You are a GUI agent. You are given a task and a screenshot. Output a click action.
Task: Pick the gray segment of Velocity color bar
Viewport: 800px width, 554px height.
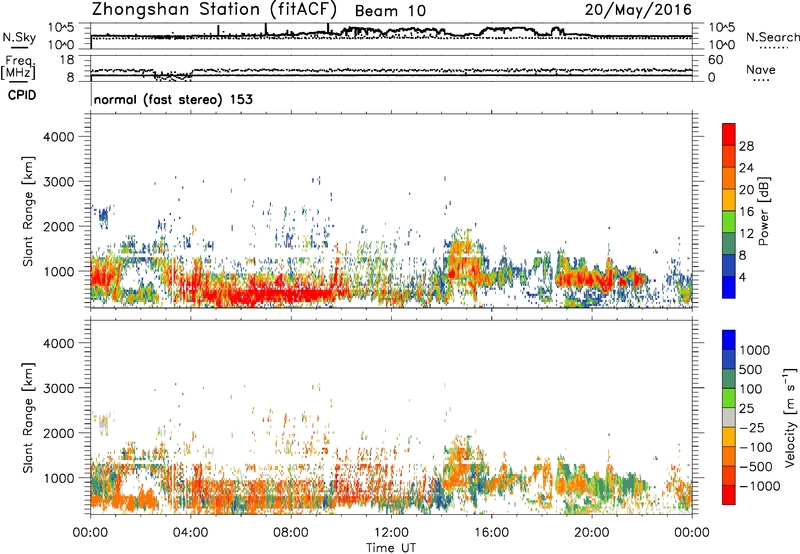point(729,417)
